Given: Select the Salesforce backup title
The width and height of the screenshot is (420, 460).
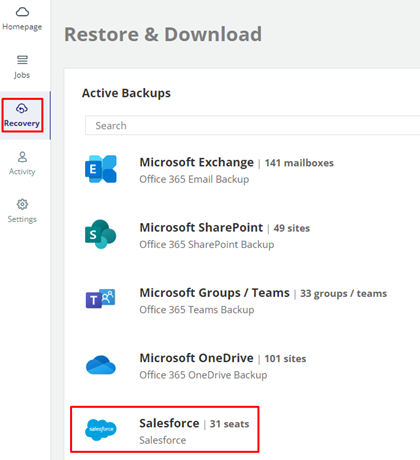Looking at the screenshot, I should coord(169,423).
